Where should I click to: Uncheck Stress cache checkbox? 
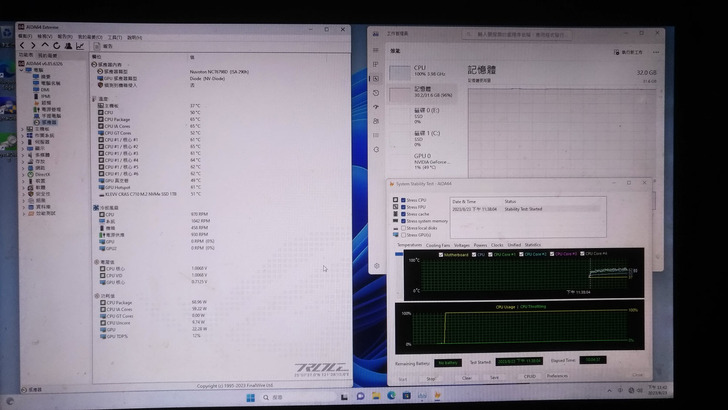403,214
